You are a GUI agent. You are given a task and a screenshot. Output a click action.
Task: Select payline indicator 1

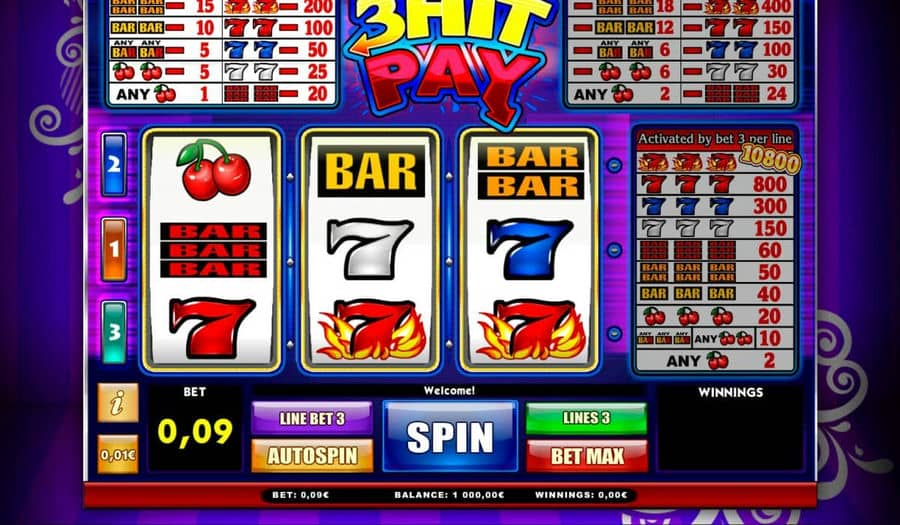pos(114,249)
